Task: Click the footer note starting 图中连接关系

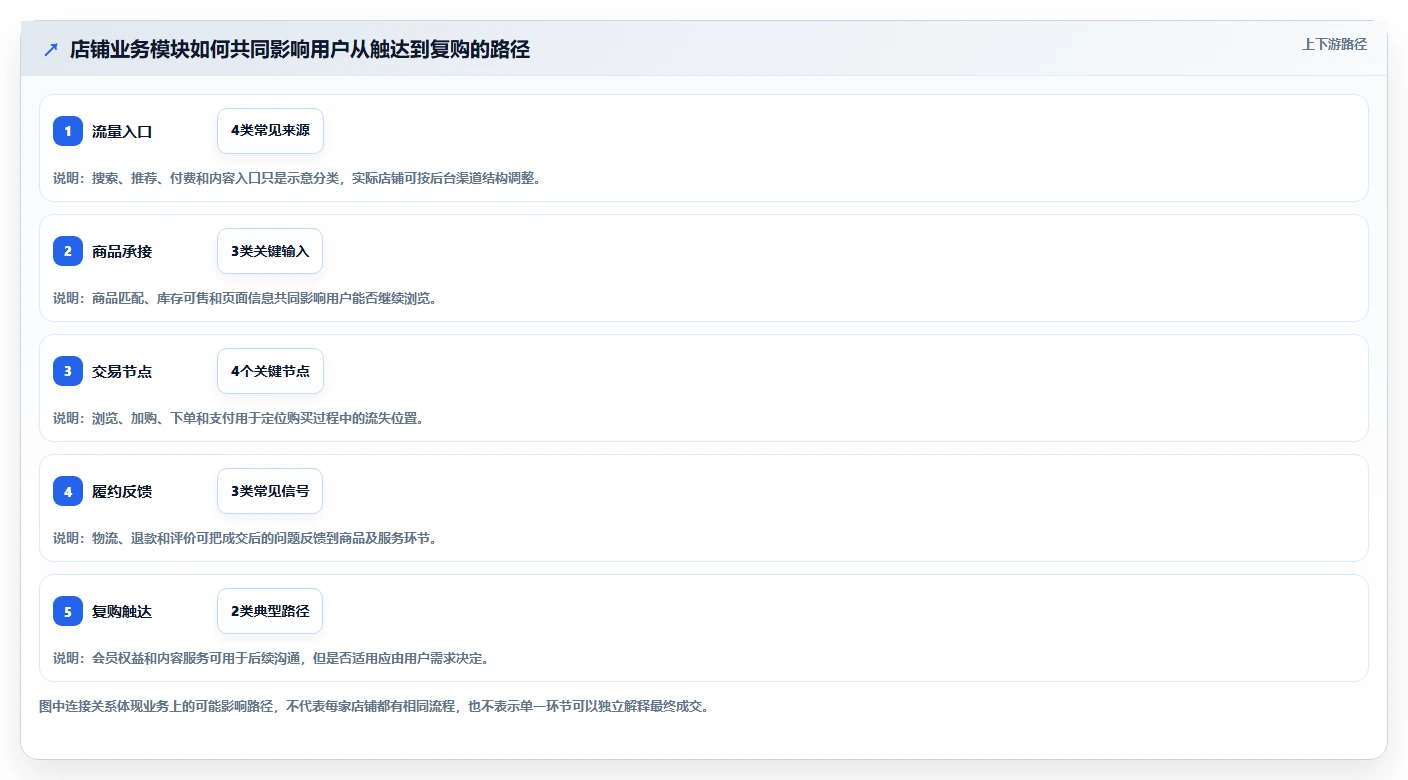Action: pyautogui.click(x=374, y=706)
